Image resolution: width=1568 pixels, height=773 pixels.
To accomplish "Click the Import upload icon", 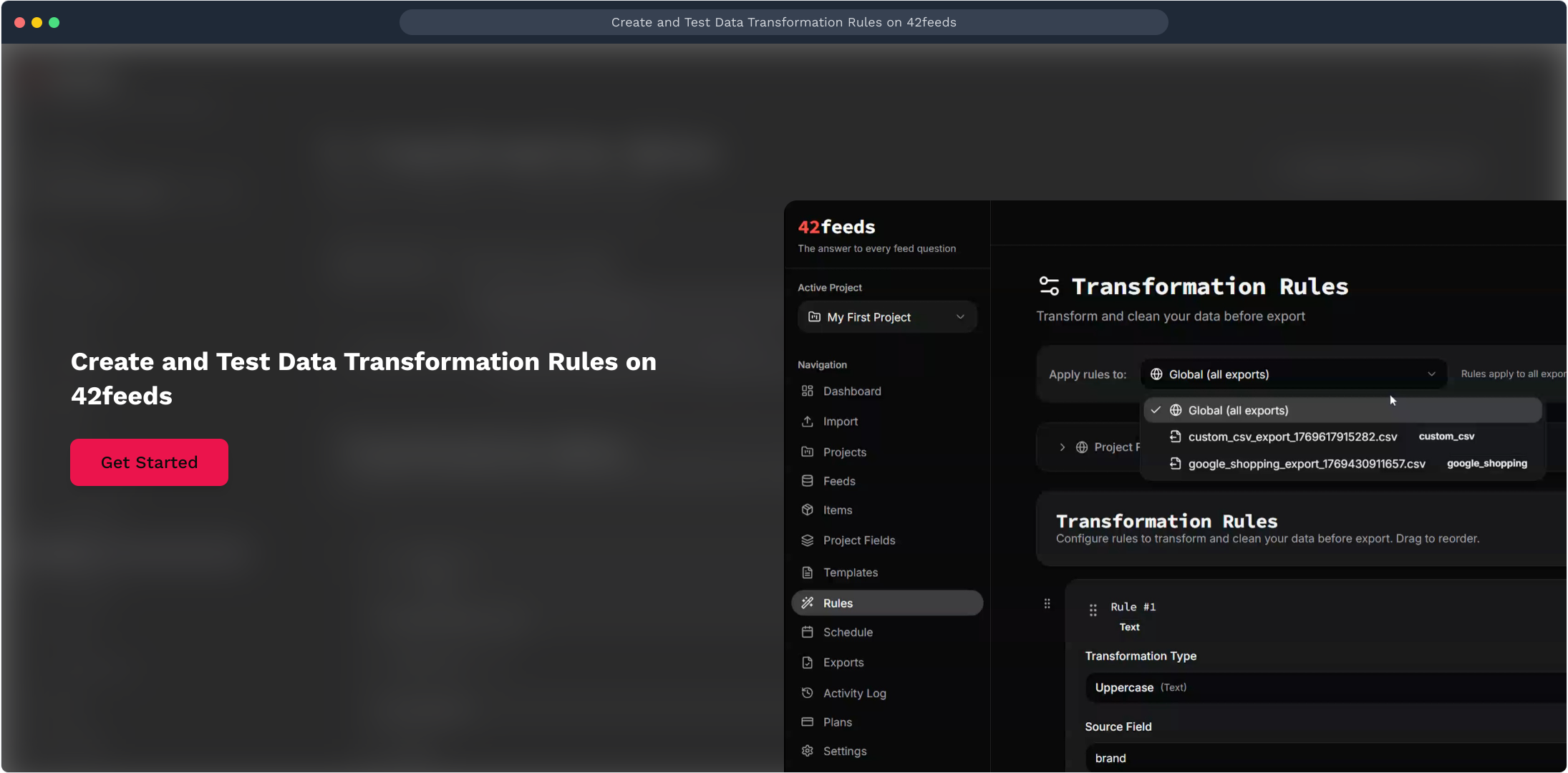I will point(807,422).
